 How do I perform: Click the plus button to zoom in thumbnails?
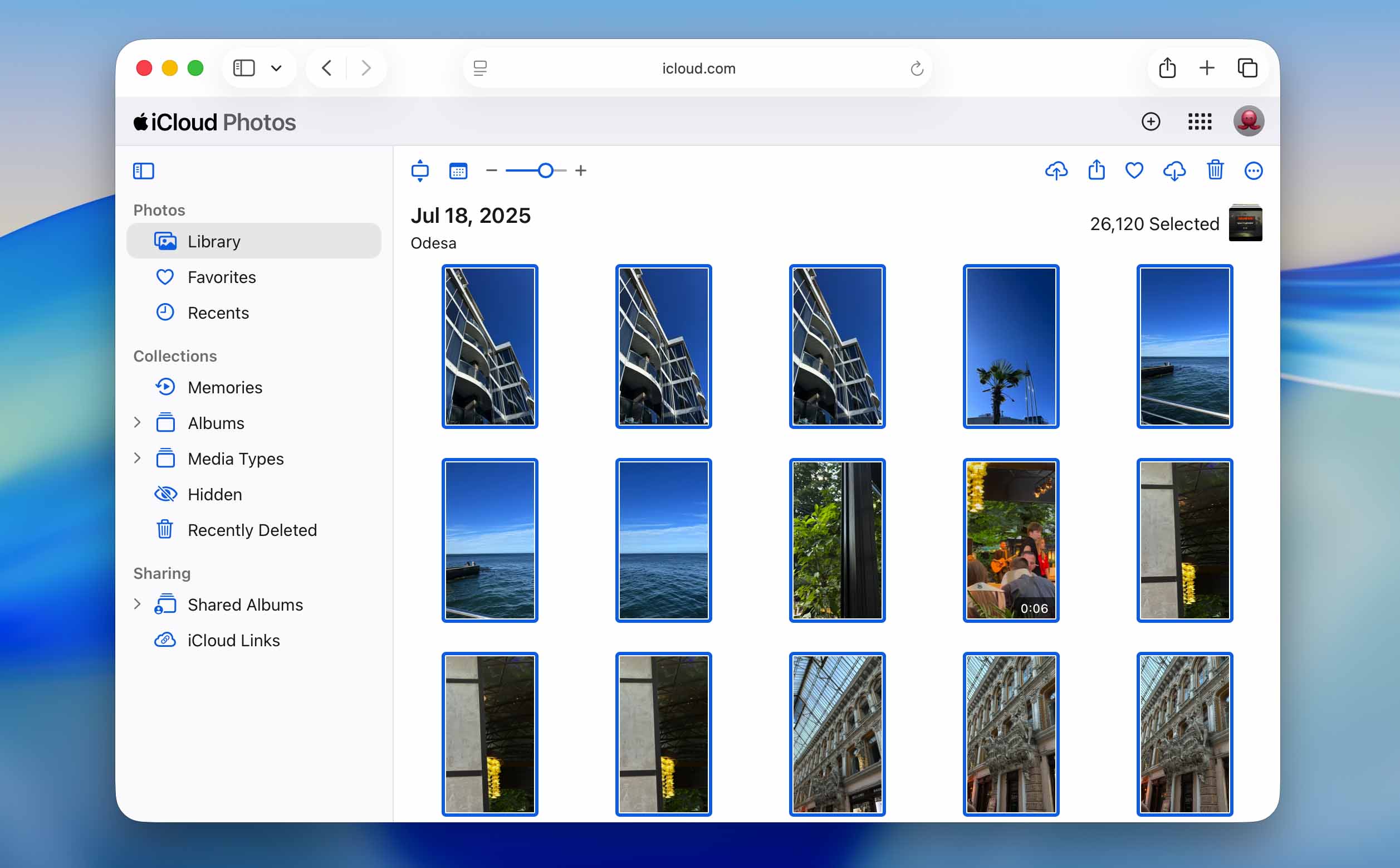click(581, 170)
